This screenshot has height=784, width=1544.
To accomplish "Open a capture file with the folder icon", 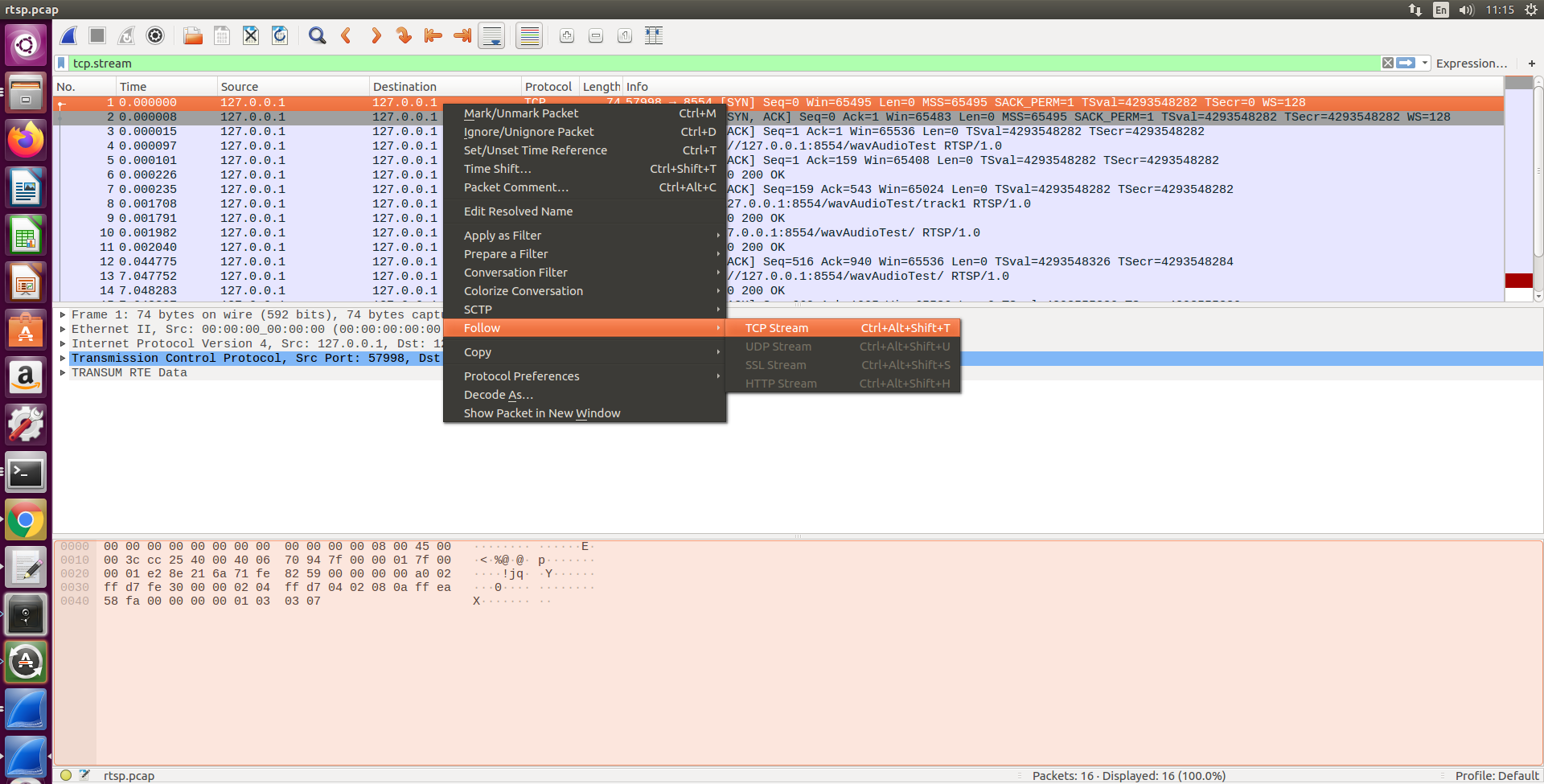I will pyautogui.click(x=193, y=35).
